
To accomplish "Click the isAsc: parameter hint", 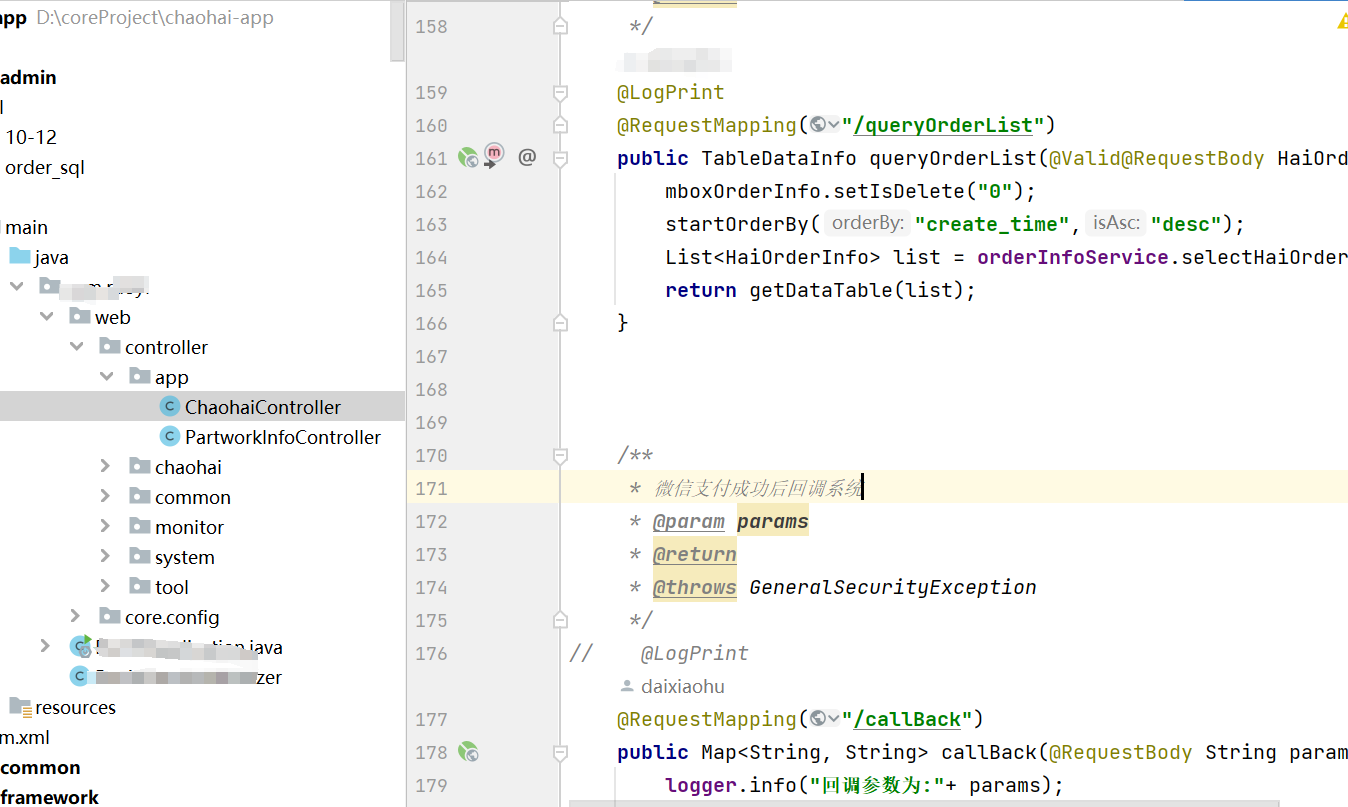I will [x=1117, y=224].
